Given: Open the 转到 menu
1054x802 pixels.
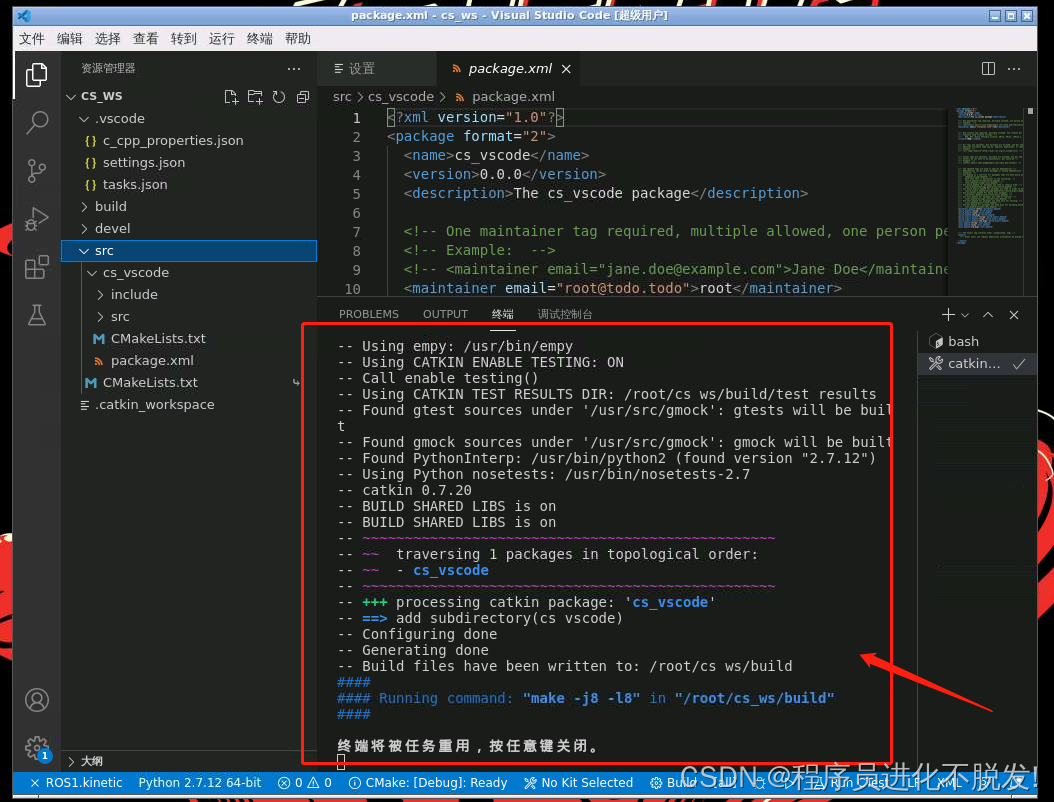Looking at the screenshot, I should pyautogui.click(x=184, y=39).
